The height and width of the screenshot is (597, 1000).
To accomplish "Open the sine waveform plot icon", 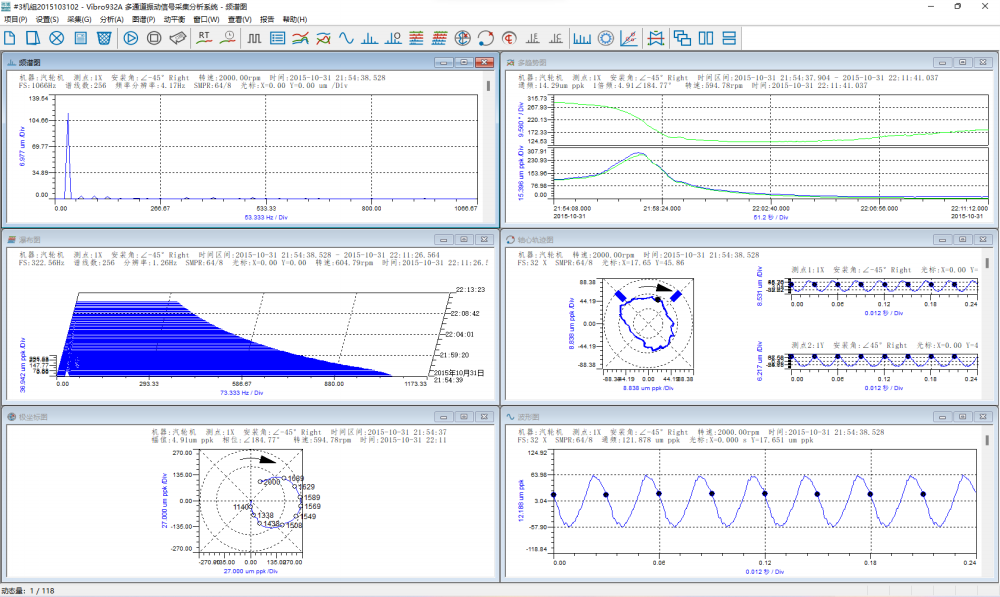I will [x=346, y=38].
